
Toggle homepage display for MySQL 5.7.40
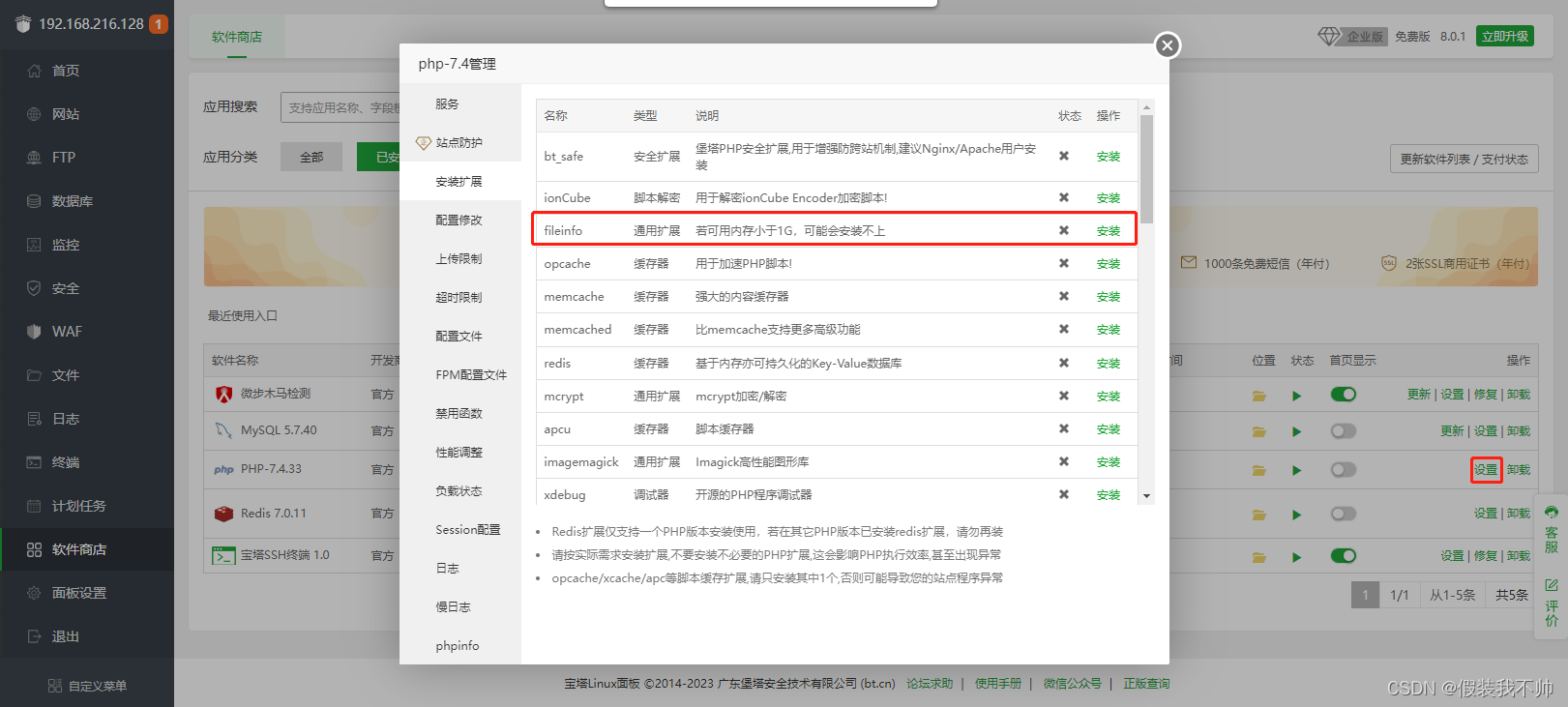(x=1343, y=431)
